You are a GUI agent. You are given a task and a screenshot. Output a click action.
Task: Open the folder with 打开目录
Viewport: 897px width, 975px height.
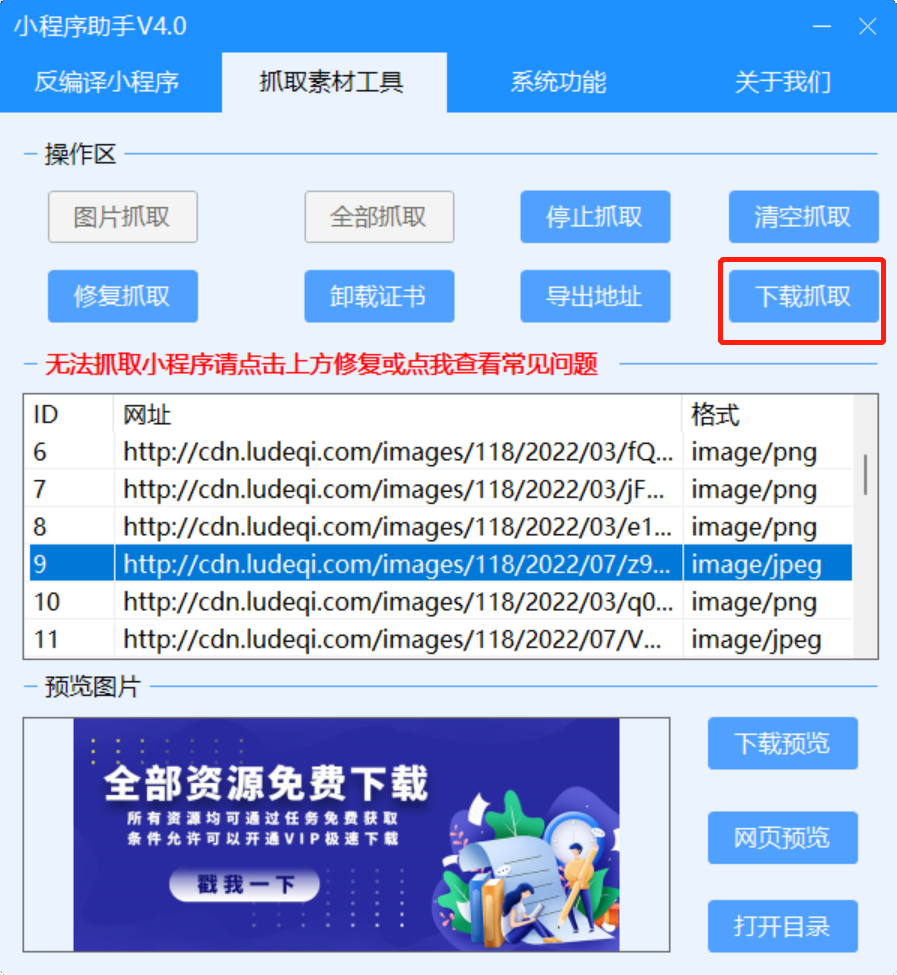coord(783,926)
